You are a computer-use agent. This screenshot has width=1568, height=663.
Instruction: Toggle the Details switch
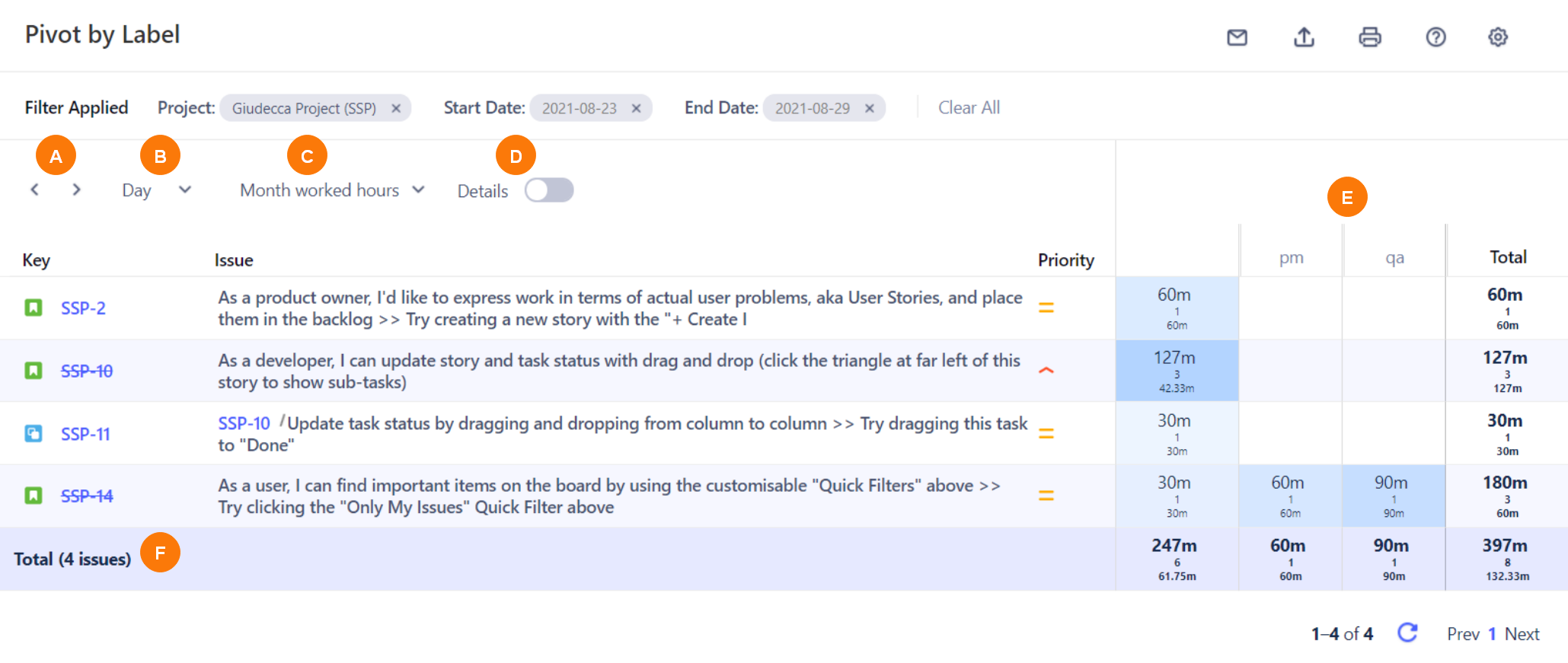(548, 190)
